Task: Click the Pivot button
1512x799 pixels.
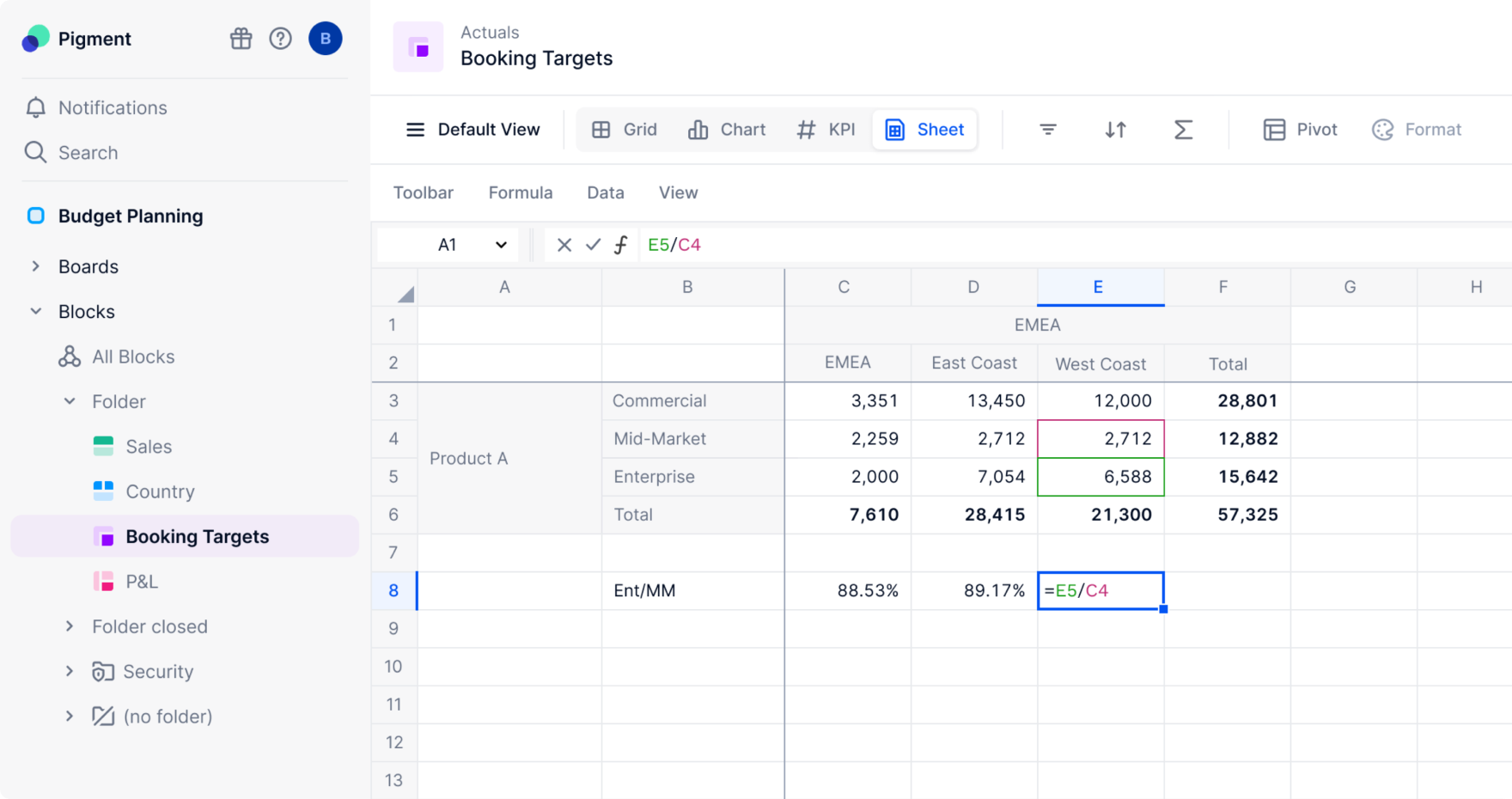Action: tap(1300, 130)
